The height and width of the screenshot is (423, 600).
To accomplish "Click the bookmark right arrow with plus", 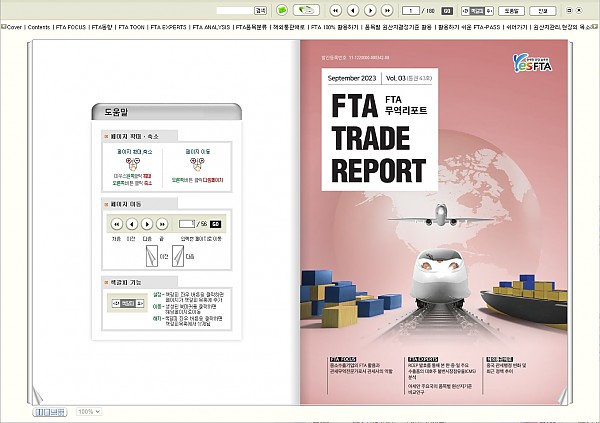I will tap(489, 11).
